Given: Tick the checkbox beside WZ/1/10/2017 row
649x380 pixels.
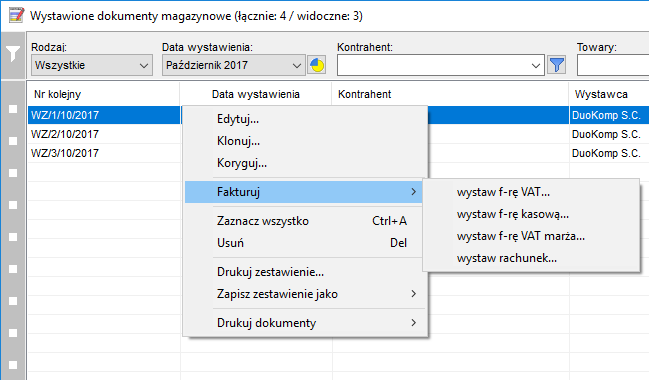Looking at the screenshot, I should 13,109.
